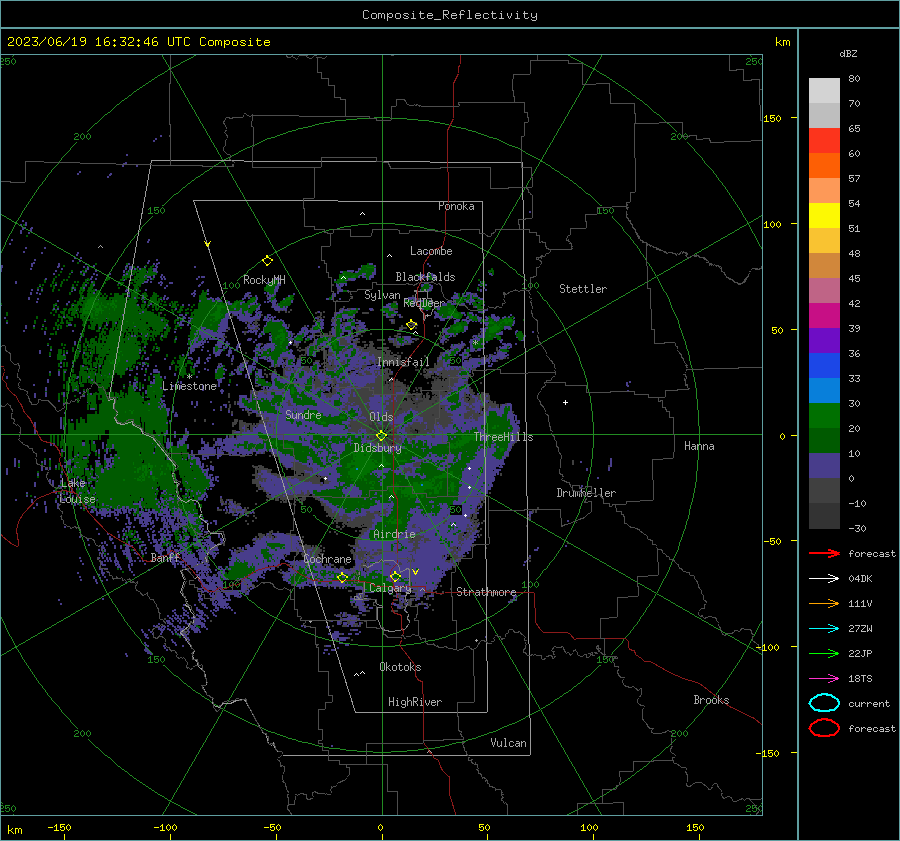The image size is (900, 841).
Task: Select the slate-purple 0-10 dBZ swatch
Action: pos(824,466)
